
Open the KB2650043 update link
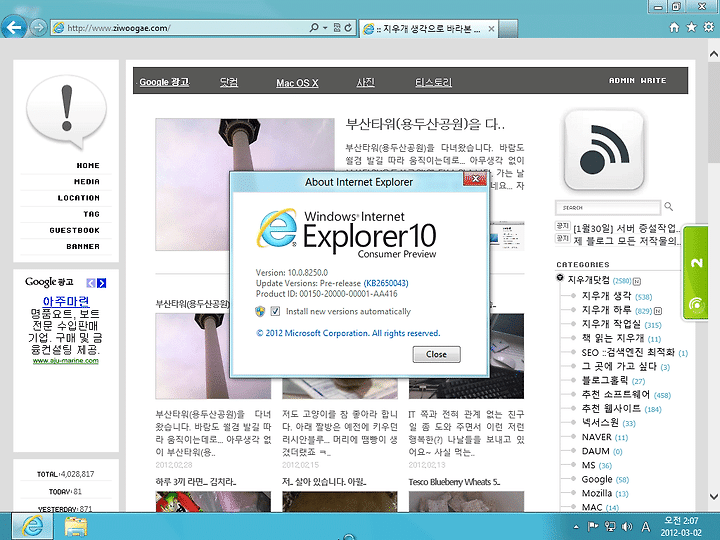point(386,283)
